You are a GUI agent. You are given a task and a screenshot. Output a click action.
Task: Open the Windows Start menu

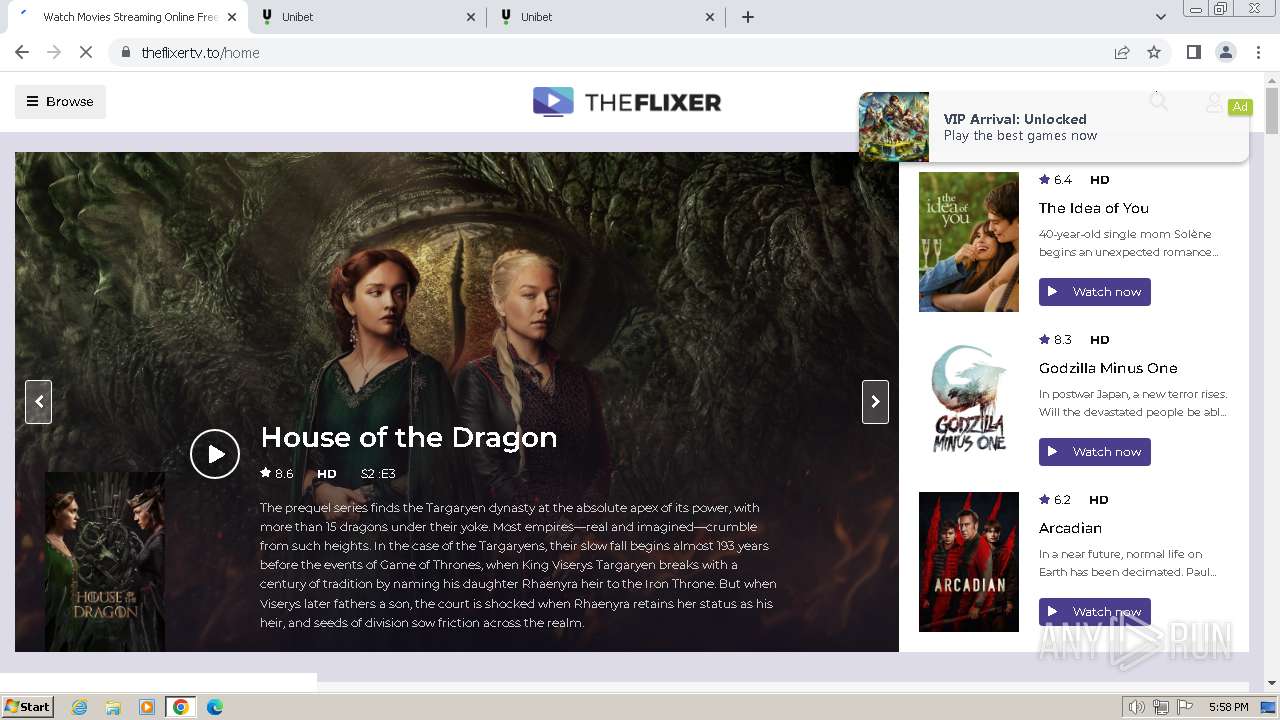point(28,707)
